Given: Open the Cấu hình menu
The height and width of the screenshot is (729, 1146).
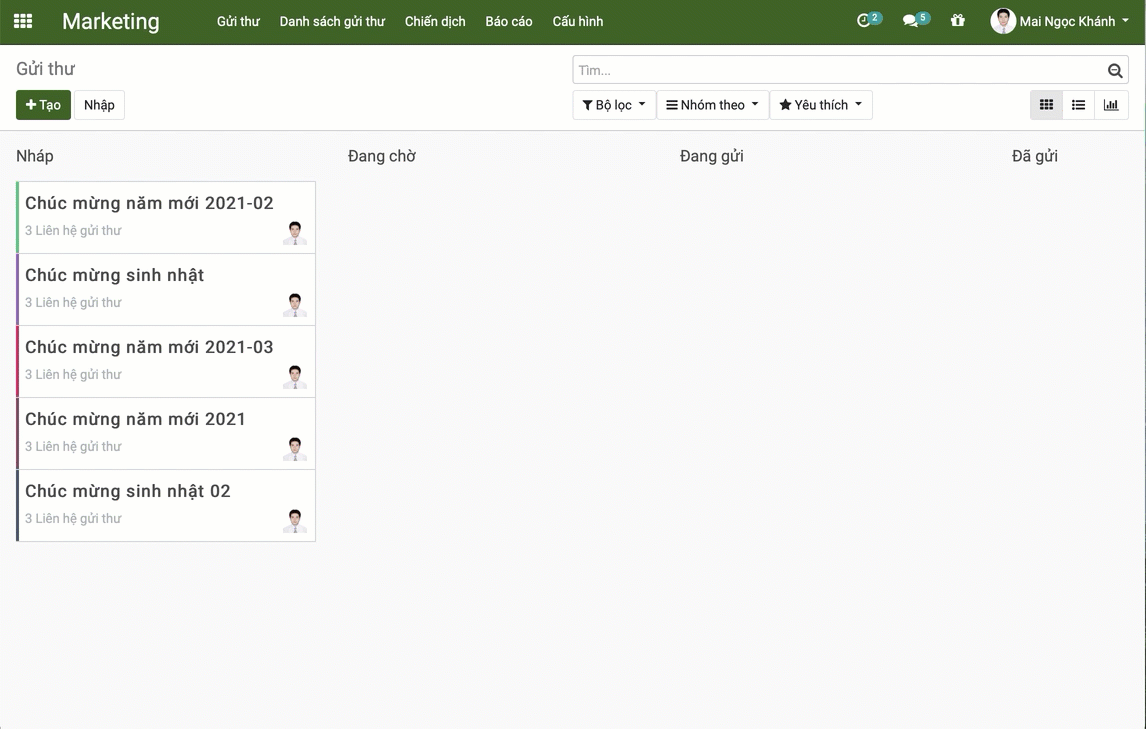Looking at the screenshot, I should pyautogui.click(x=577, y=21).
